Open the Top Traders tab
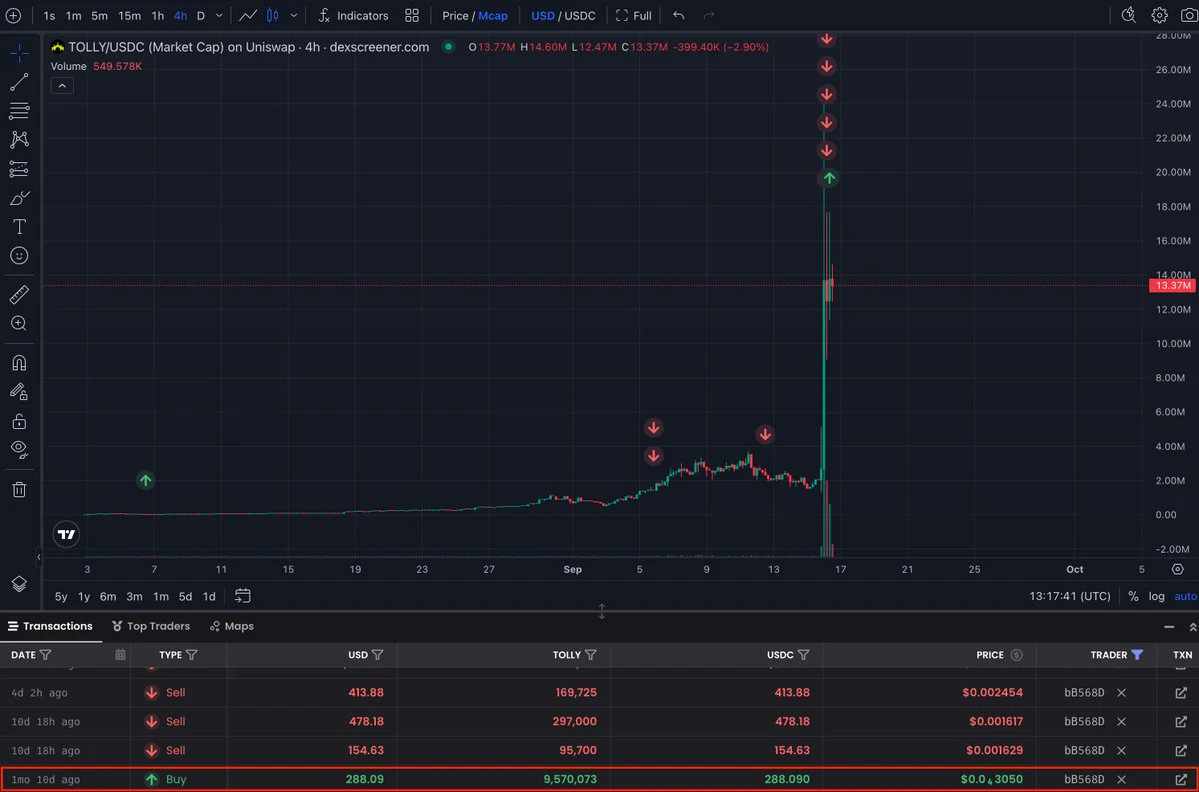The height and width of the screenshot is (792, 1199). pos(151,626)
